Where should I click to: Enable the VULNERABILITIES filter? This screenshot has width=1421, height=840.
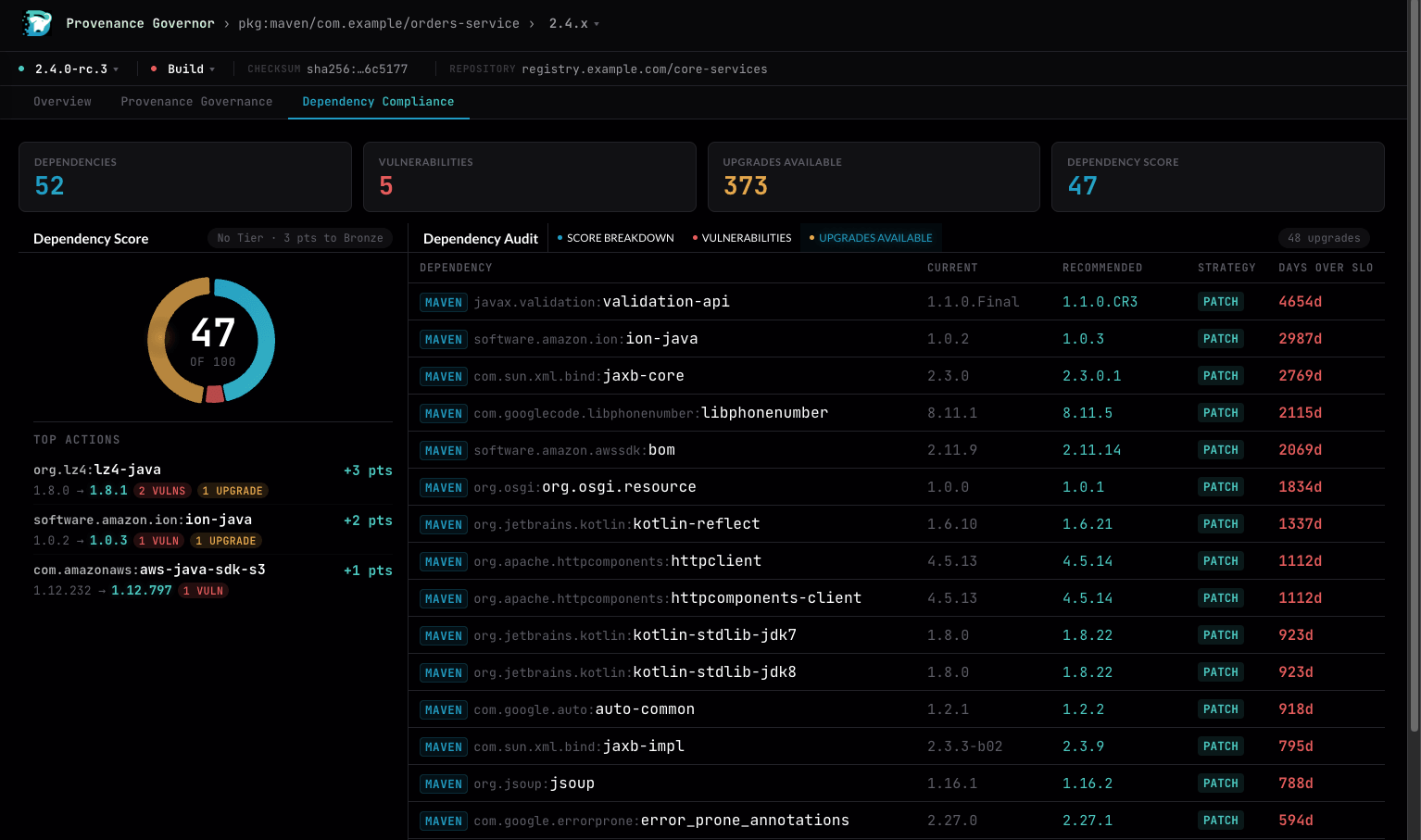pyautogui.click(x=741, y=237)
